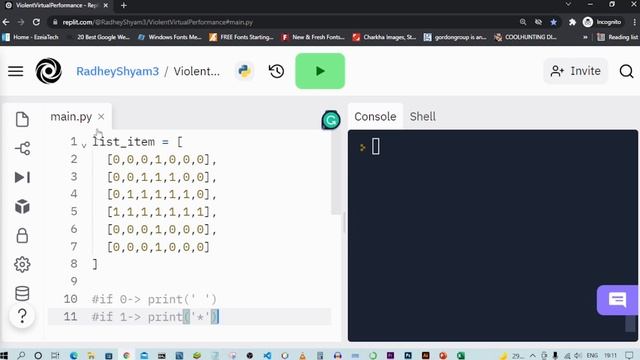Expand bookmarks overflow chevron
Screen dimensions: 640x360
click(x=585, y=37)
